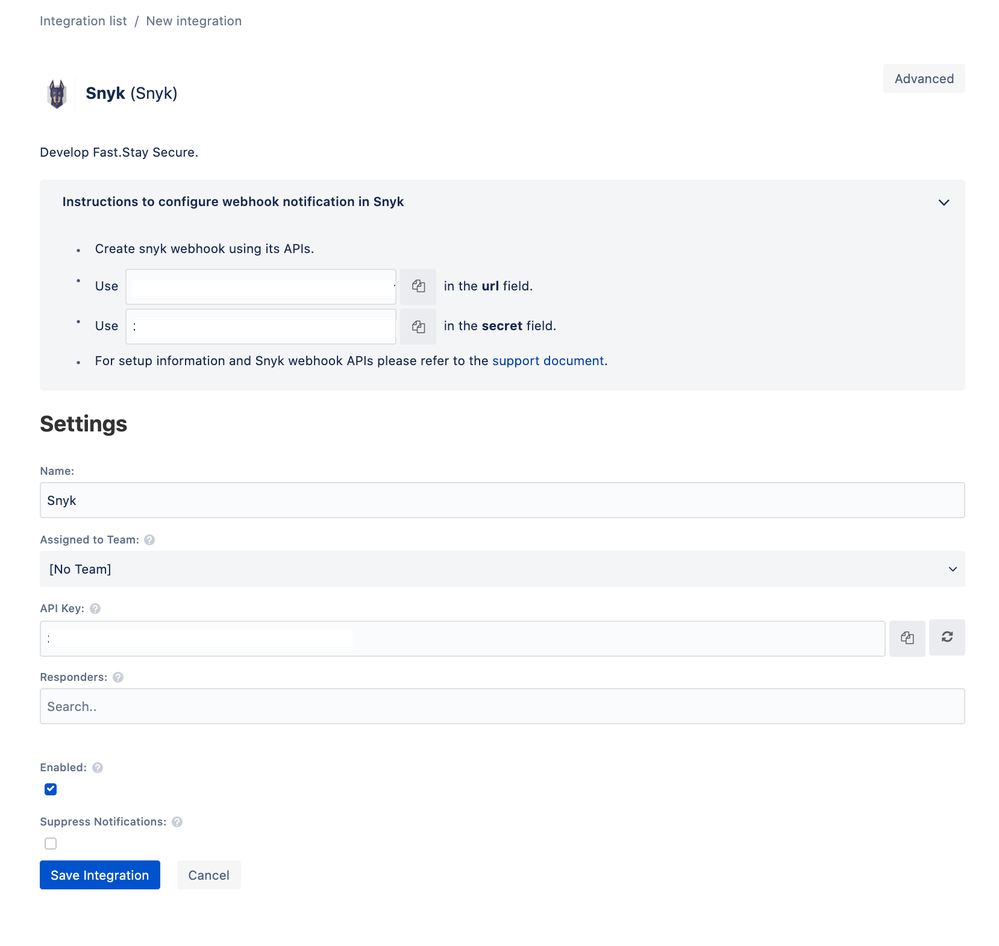Image resolution: width=999 pixels, height=946 pixels.
Task: Click the 'Instructions to configure webhook notification' title
Action: pos(233,202)
